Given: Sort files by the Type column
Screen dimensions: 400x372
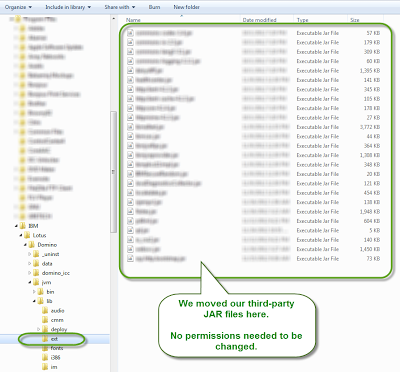Looking at the screenshot, I should 302,20.
